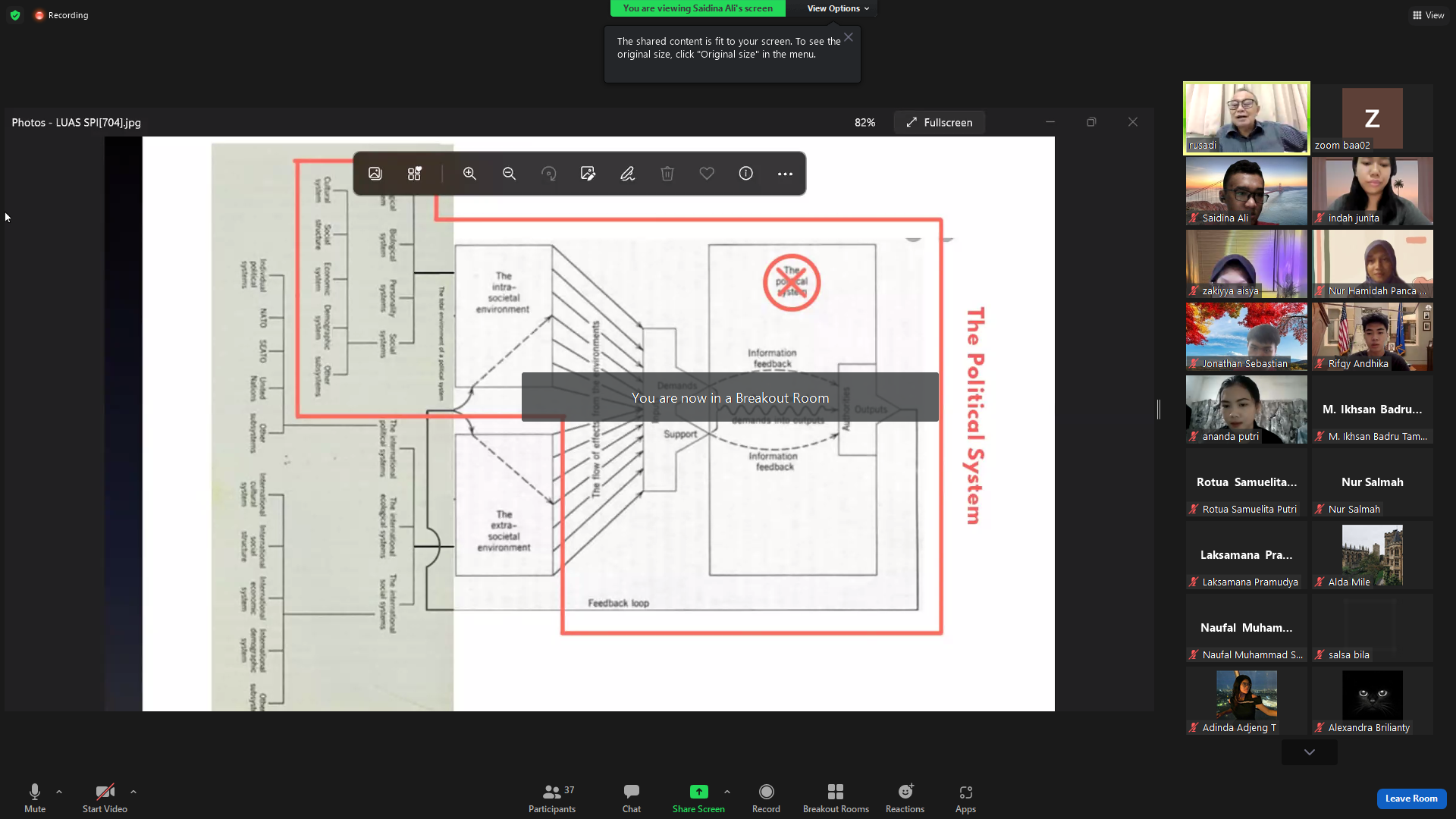Click the Recording indicator
This screenshot has height=819, width=1456.
coord(61,15)
